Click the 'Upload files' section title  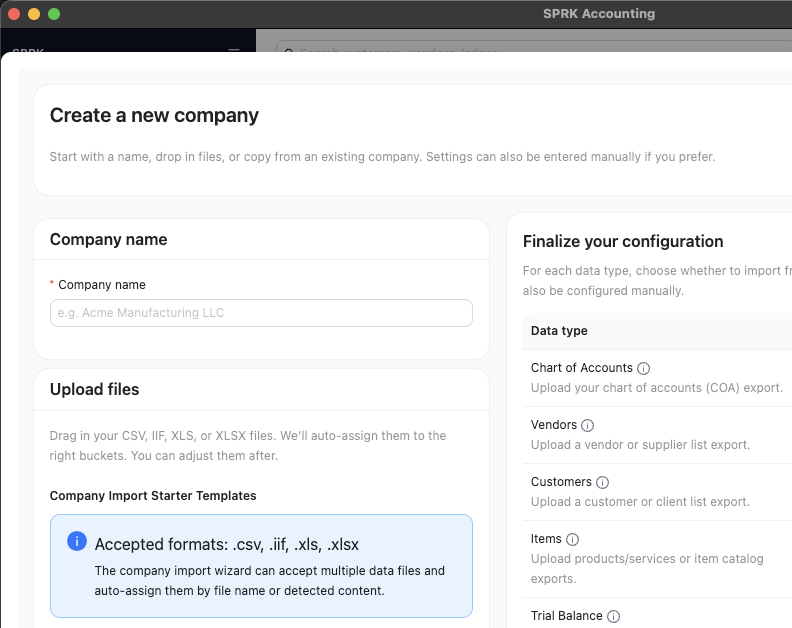coord(94,390)
